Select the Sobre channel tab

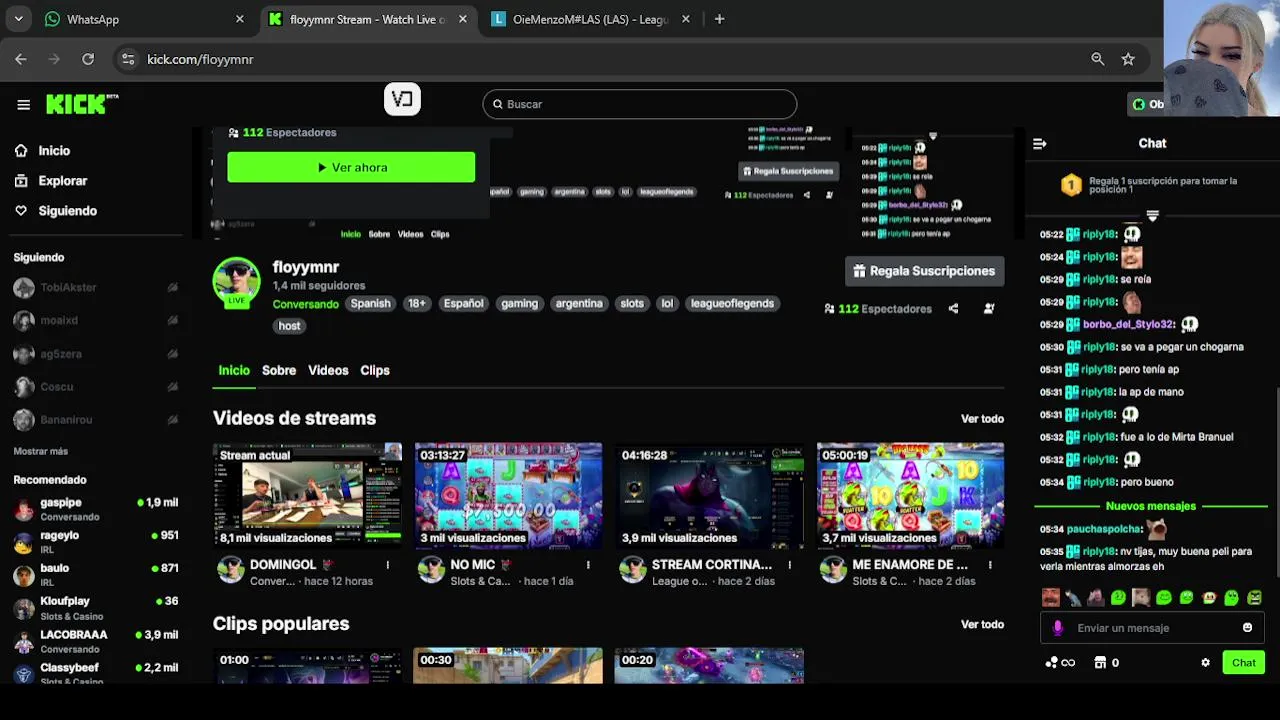pos(279,370)
